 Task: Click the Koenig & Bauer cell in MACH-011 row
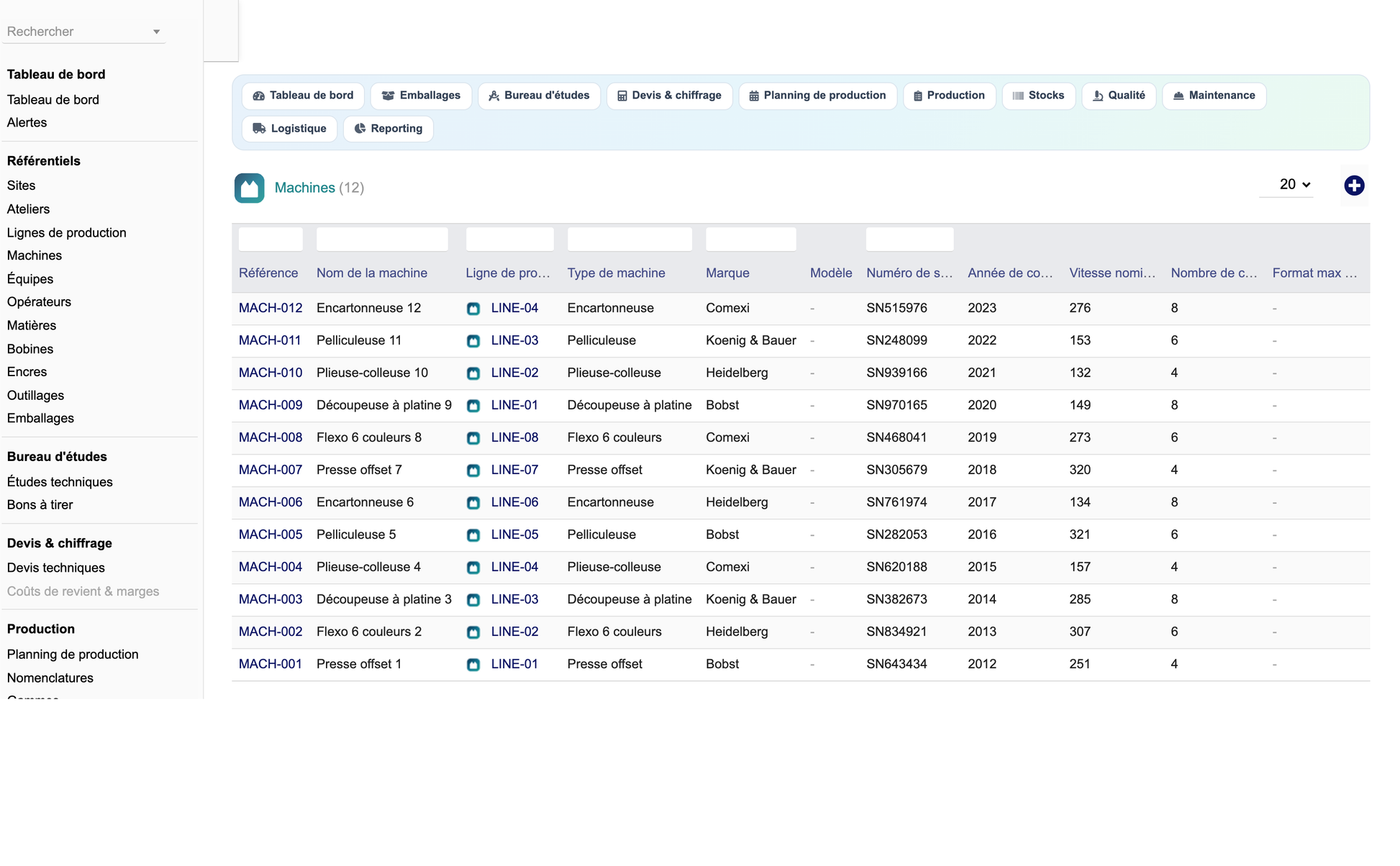(750, 340)
